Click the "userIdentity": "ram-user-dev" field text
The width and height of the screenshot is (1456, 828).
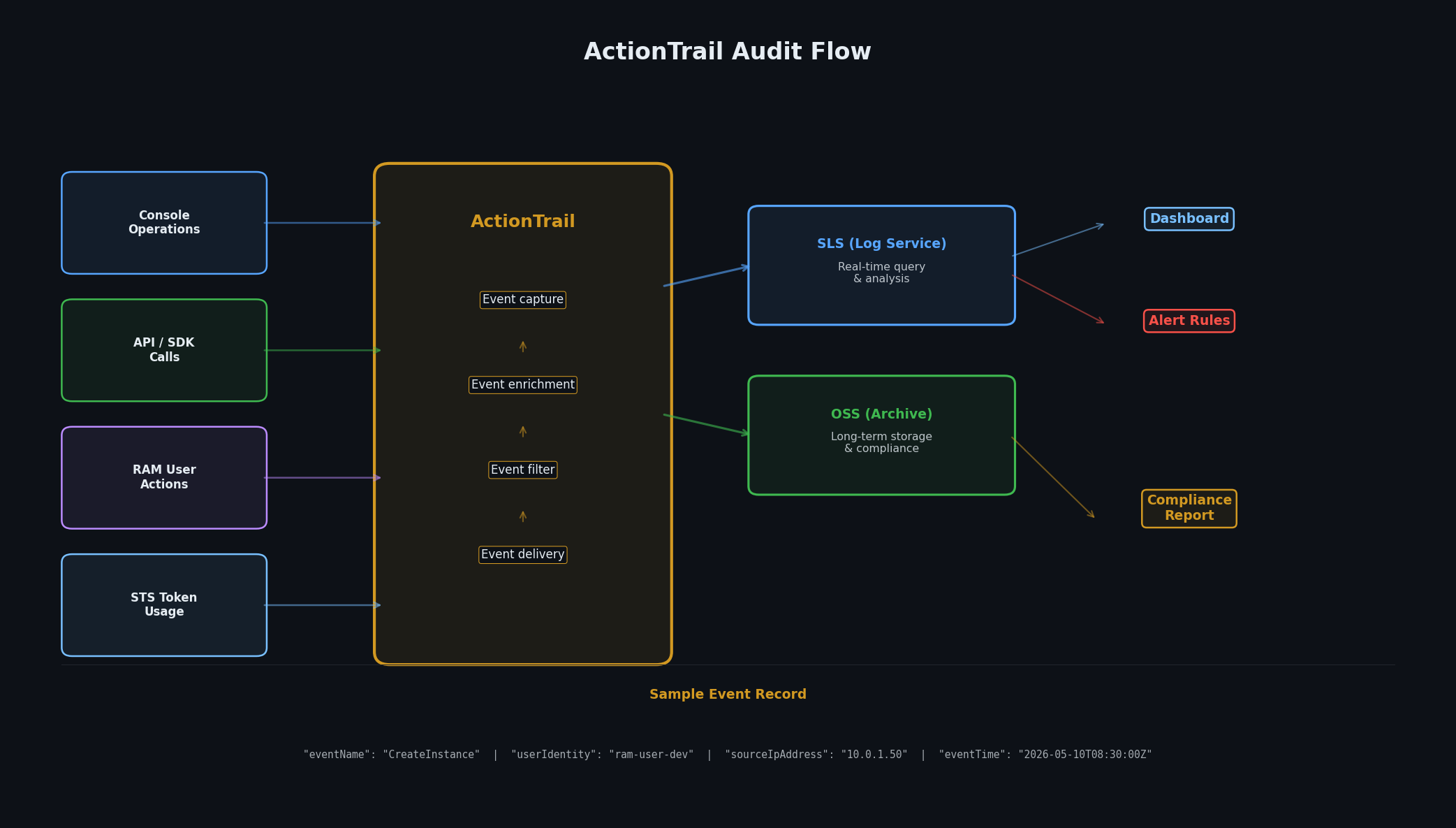click(x=603, y=755)
